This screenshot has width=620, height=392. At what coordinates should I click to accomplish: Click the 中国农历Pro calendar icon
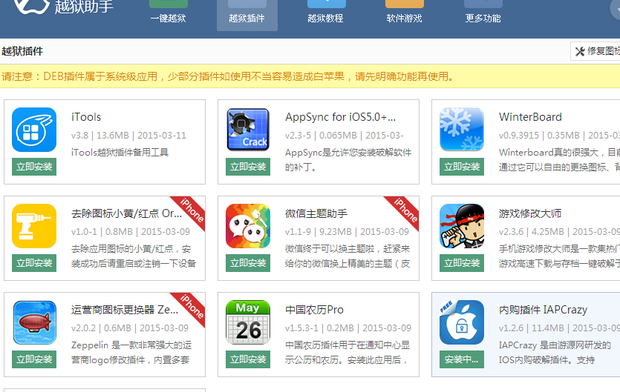click(x=248, y=322)
